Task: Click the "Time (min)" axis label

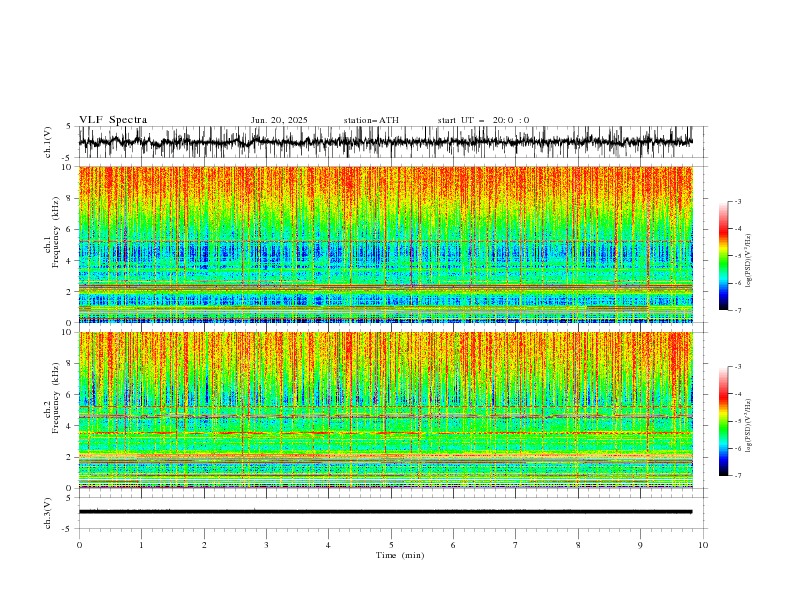Action: coord(400,555)
